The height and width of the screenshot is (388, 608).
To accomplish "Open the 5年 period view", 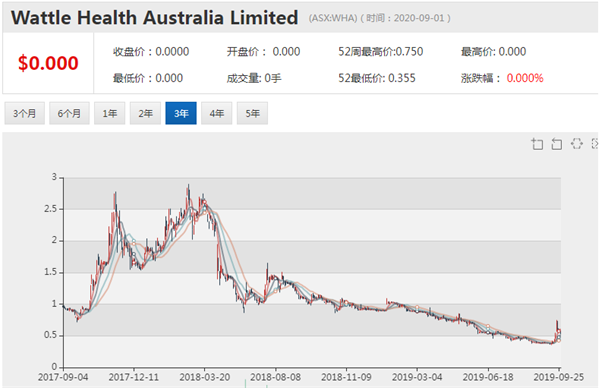I will 252,113.
